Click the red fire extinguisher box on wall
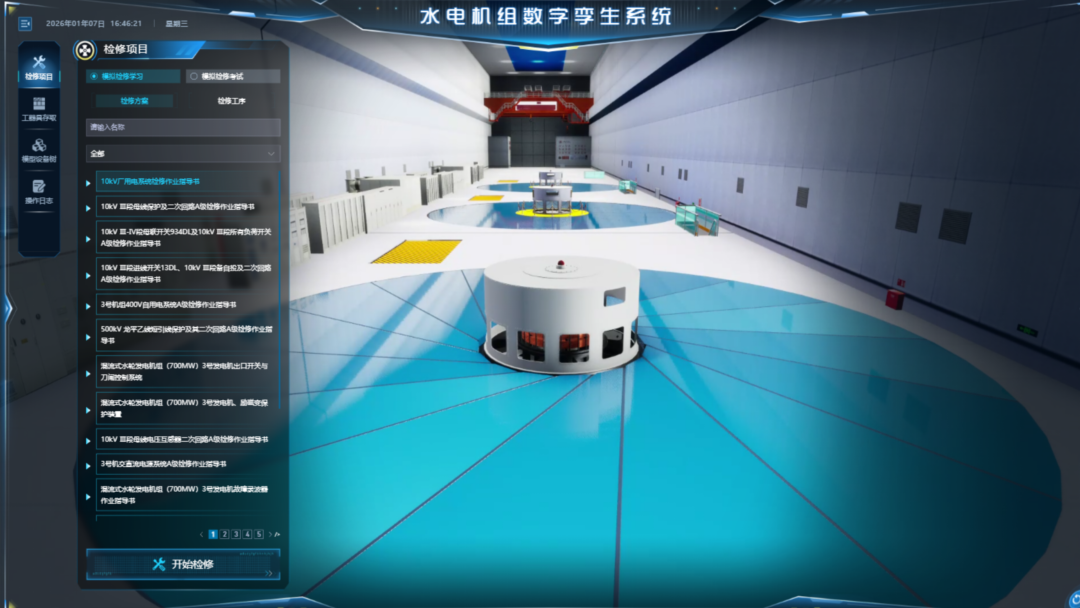Image resolution: width=1080 pixels, height=608 pixels. tap(894, 298)
